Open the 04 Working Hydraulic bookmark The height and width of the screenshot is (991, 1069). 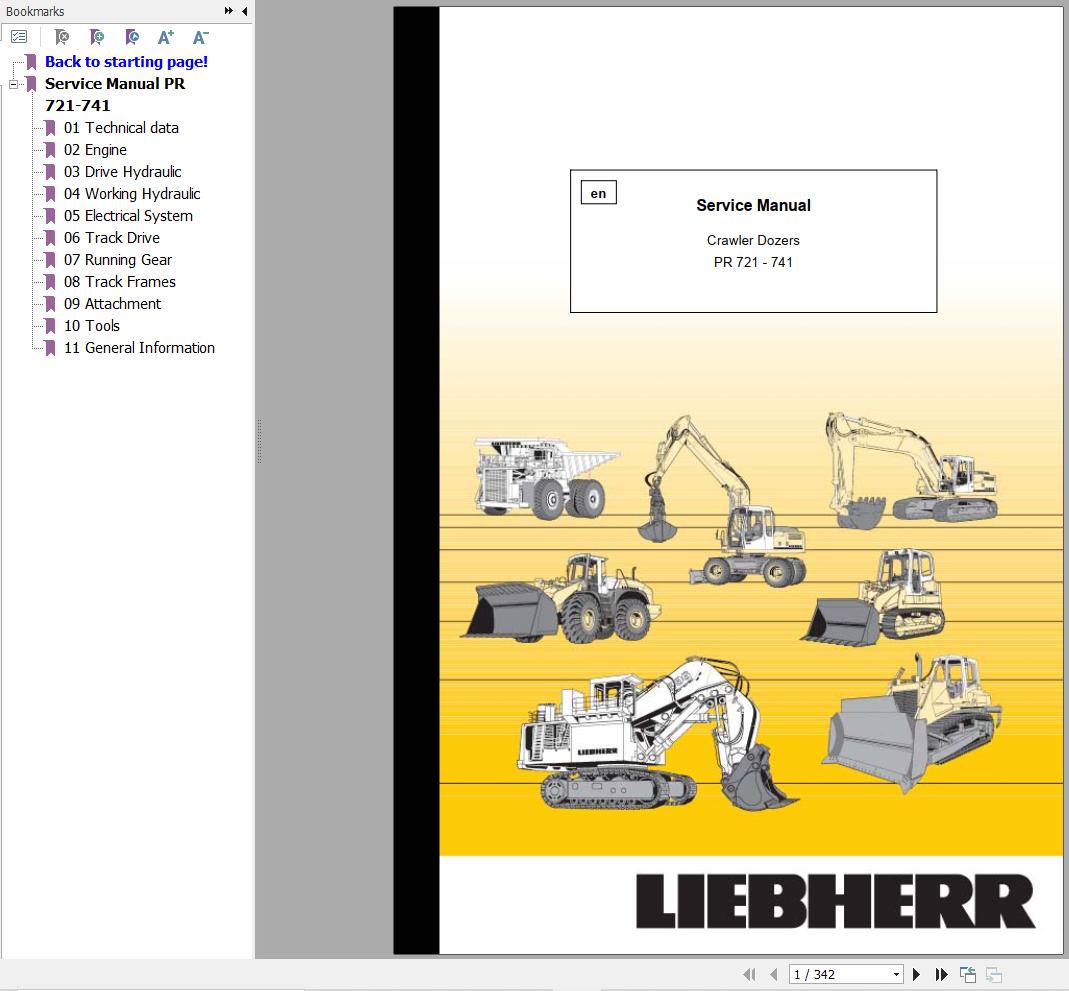(132, 194)
